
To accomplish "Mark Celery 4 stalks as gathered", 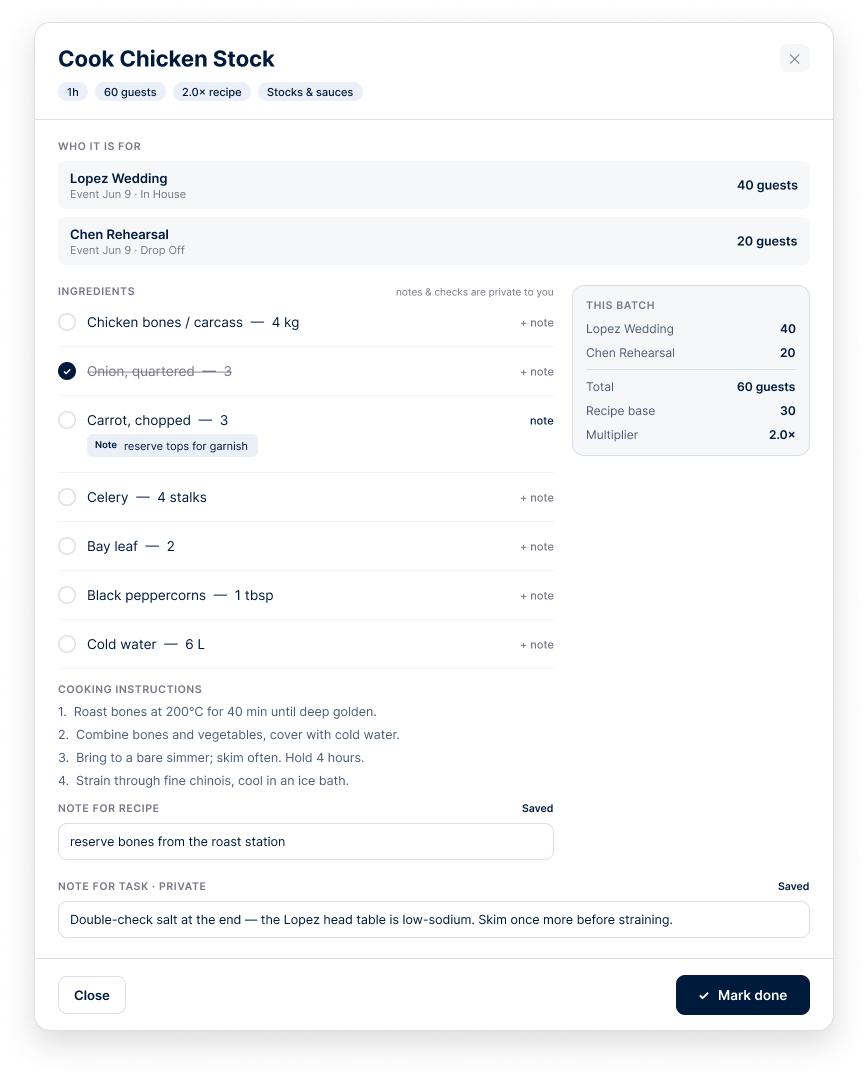I will (67, 497).
